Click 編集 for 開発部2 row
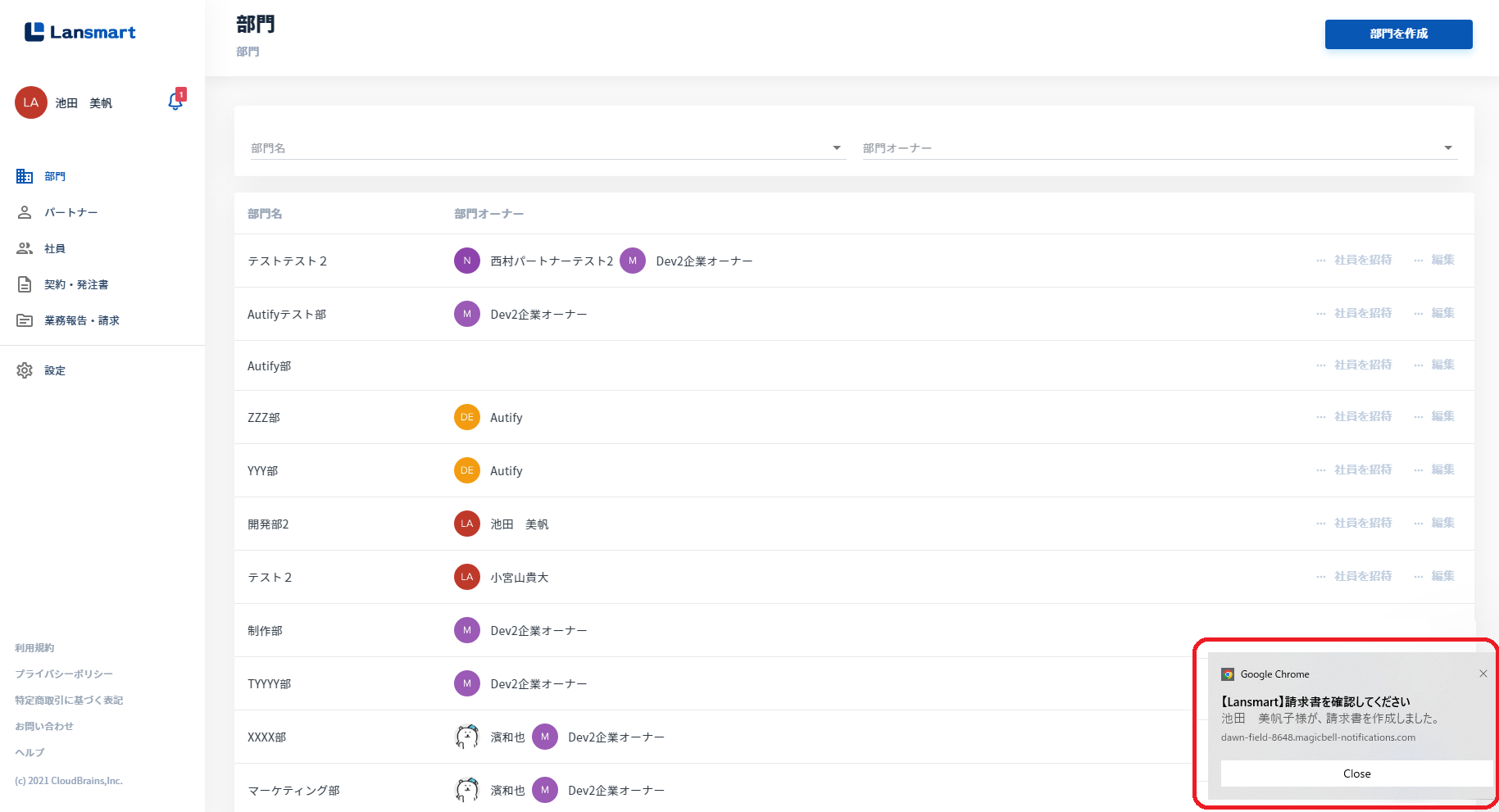The width and height of the screenshot is (1499, 812). (1442, 523)
